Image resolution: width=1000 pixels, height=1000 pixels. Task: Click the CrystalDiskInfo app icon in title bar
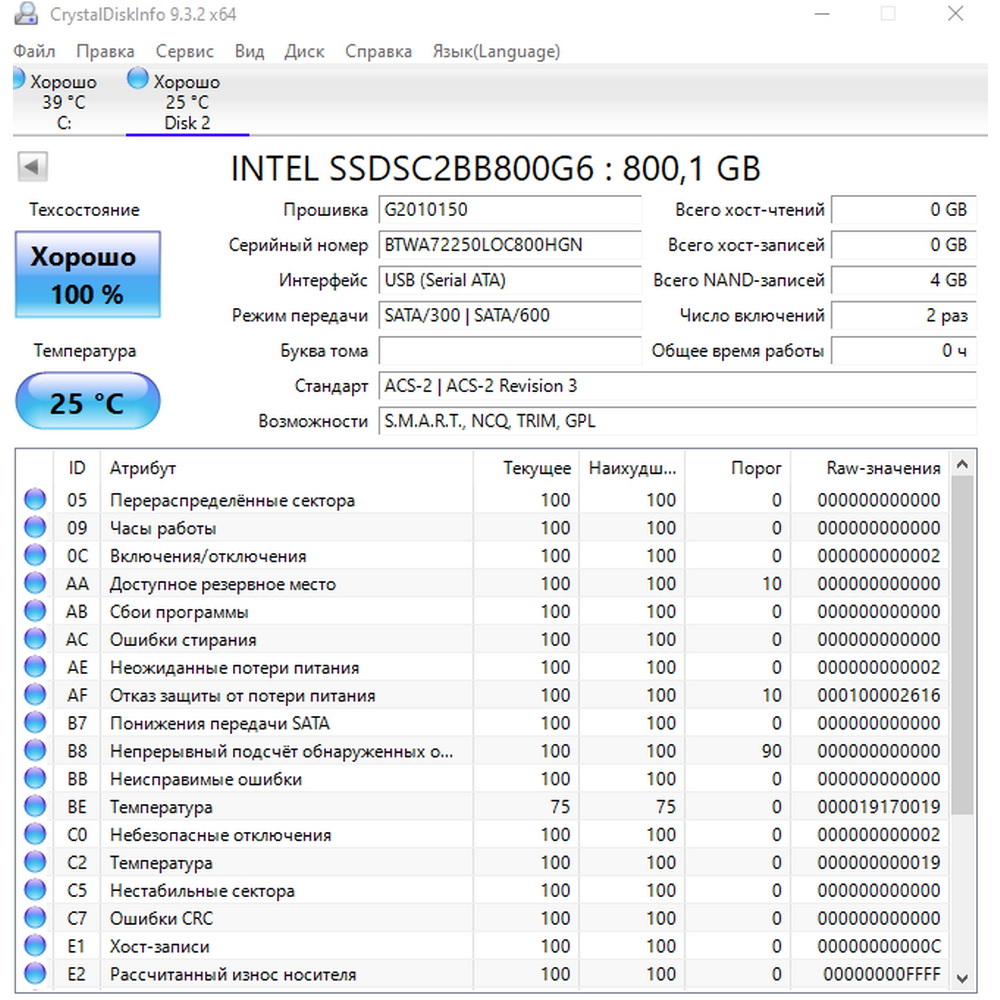(x=26, y=13)
